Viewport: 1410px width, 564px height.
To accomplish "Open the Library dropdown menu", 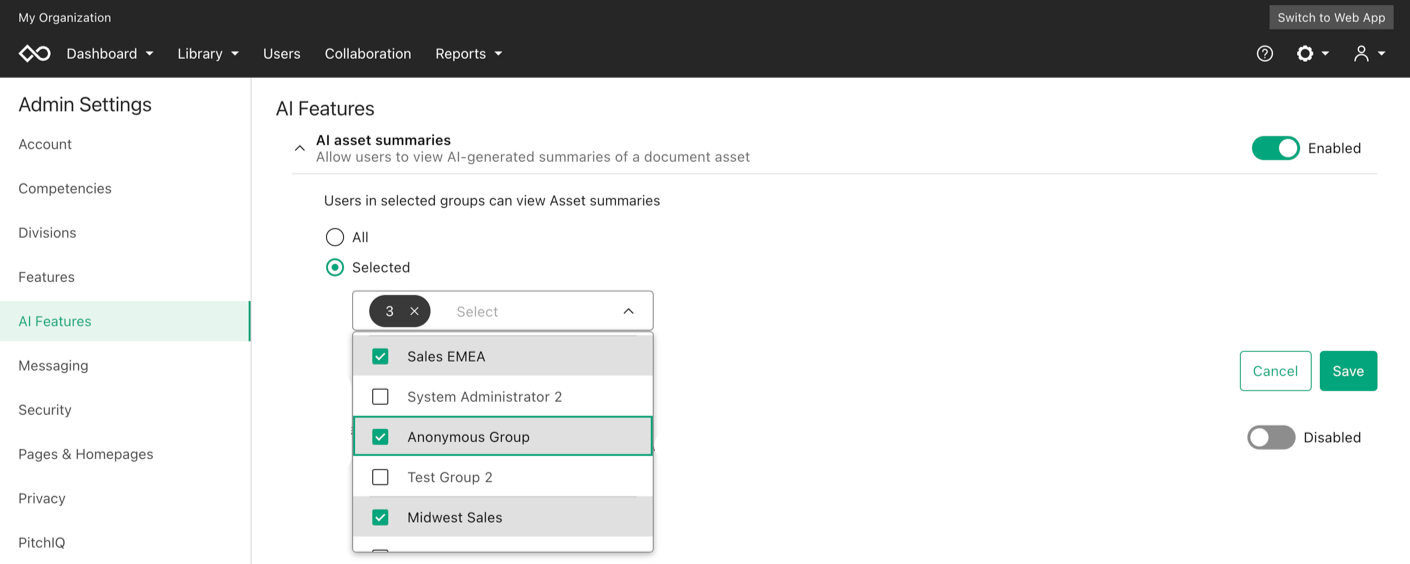I will pos(208,54).
